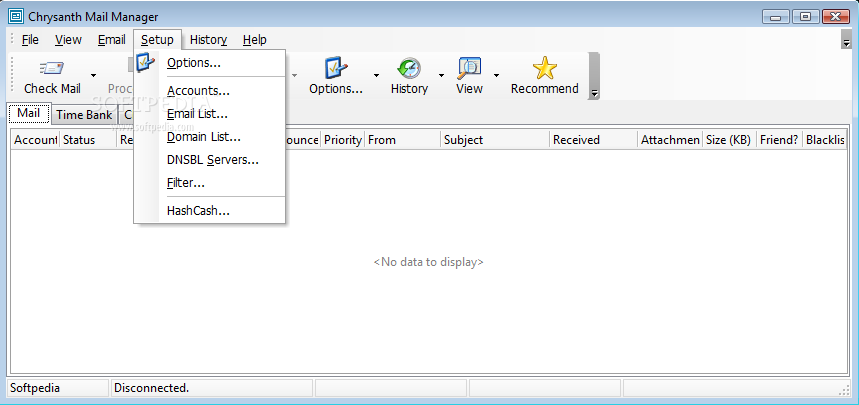The image size is (859, 405).
Task: Sort by the Subject column header
Action: click(495, 140)
